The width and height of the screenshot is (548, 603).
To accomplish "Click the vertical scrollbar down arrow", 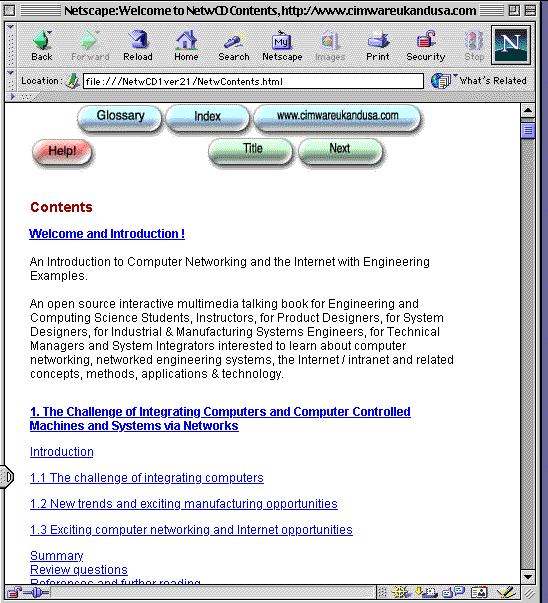I will pos(528,577).
